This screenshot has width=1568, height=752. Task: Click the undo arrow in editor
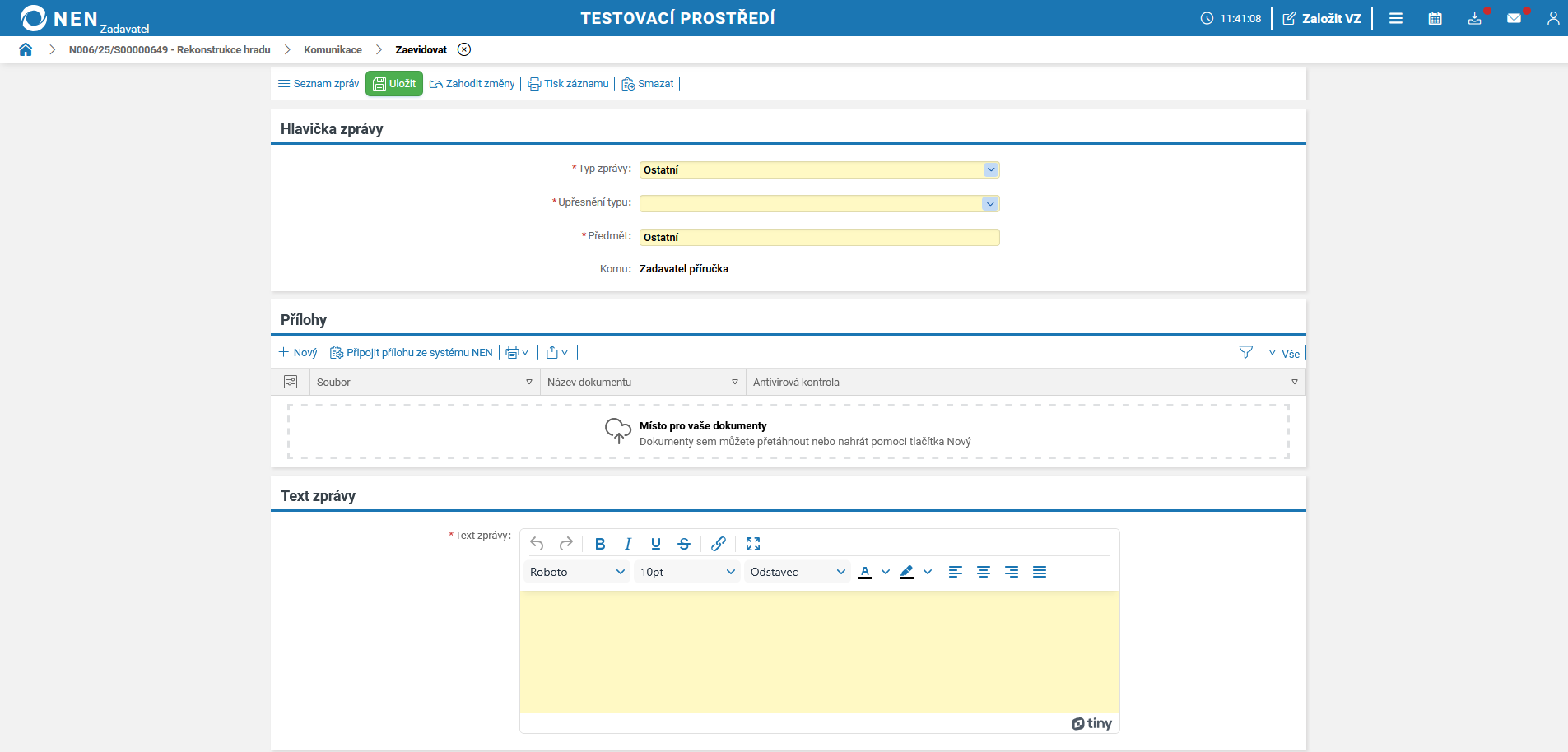(x=537, y=544)
